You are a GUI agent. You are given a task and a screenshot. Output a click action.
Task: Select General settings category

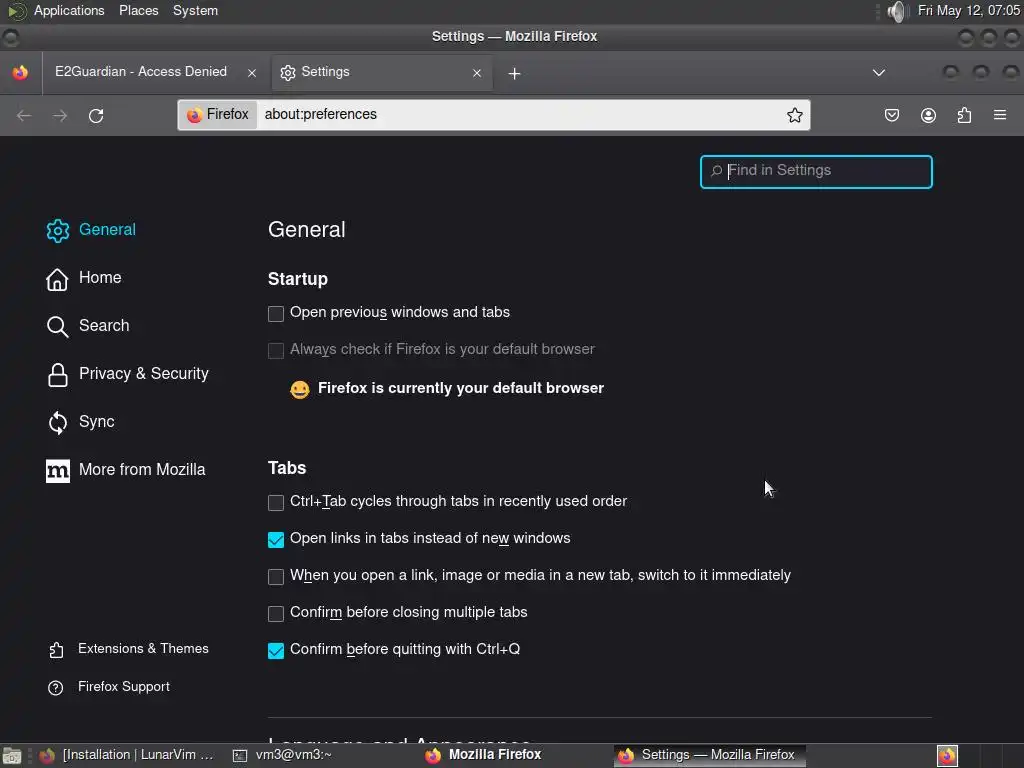pos(91,230)
